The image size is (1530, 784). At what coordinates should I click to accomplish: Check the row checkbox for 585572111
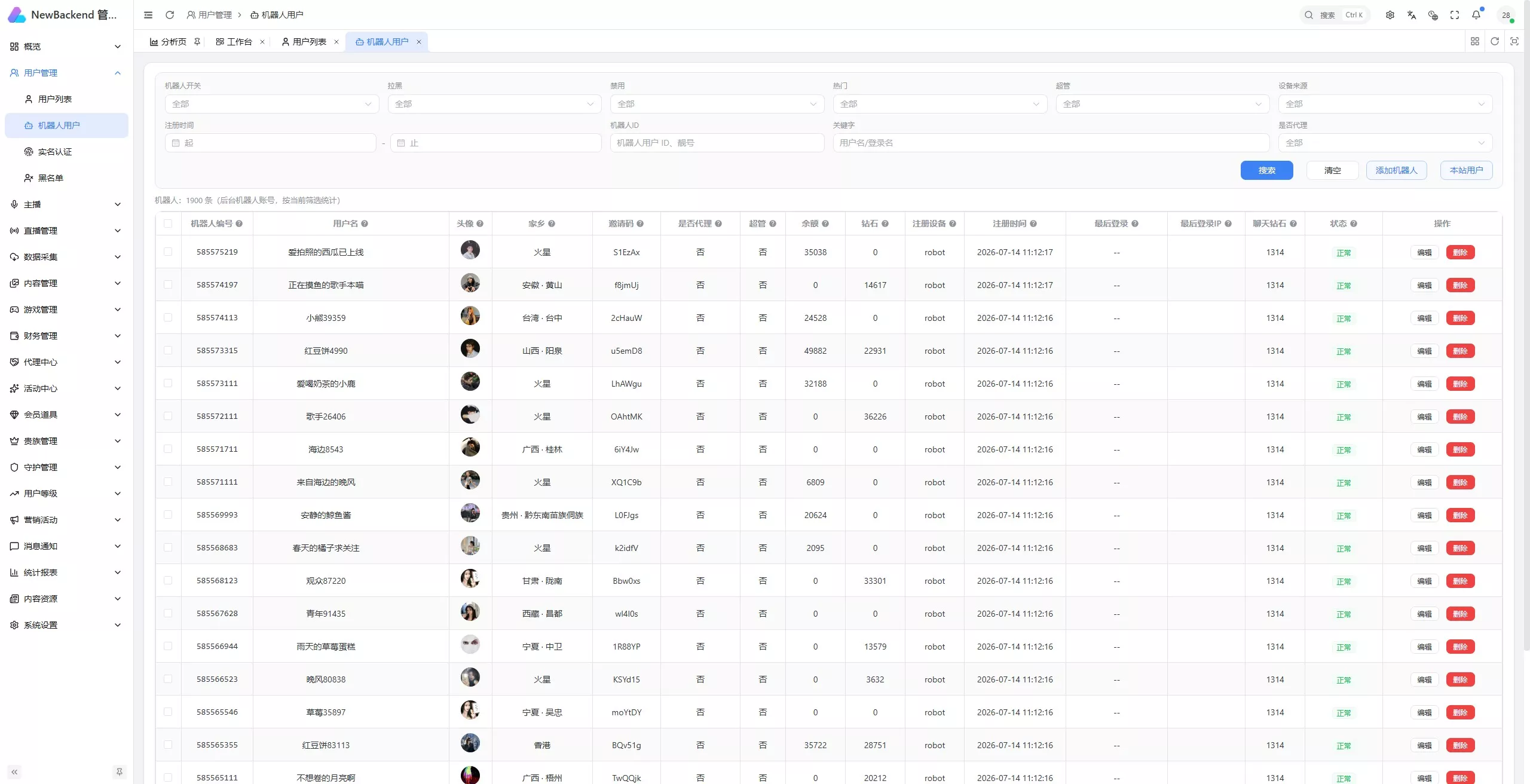168,416
